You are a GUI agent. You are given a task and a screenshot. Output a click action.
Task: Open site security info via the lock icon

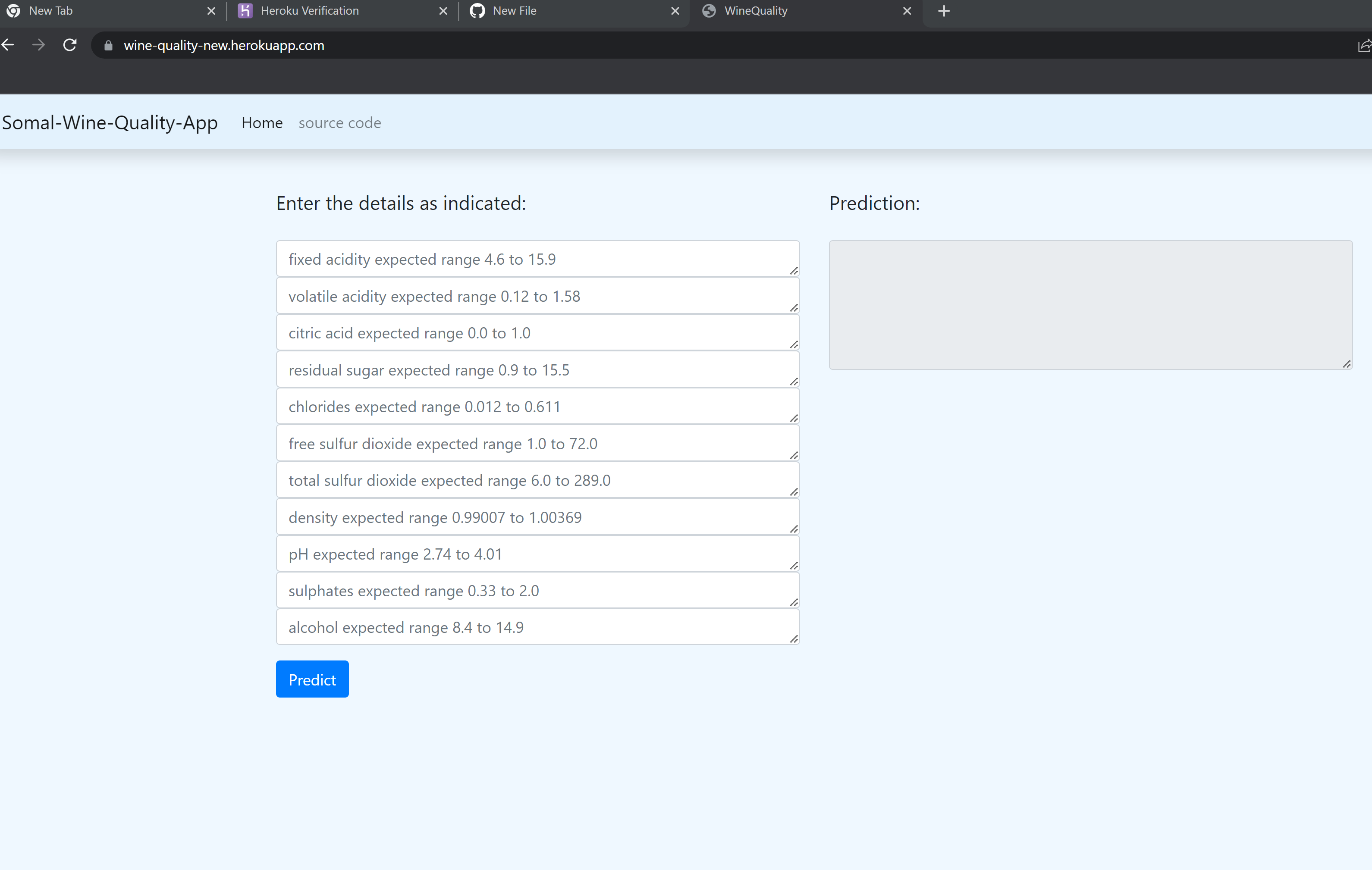108,46
